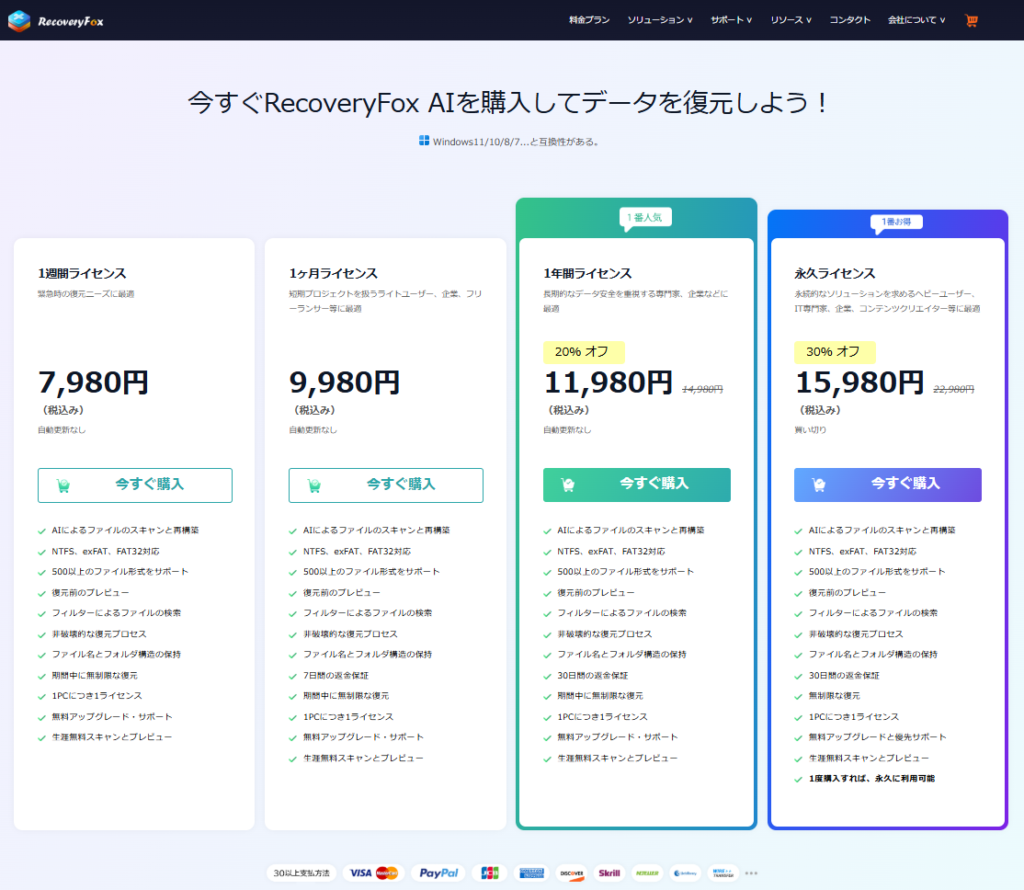1024x890 pixels.
Task: Open the 料金プラン menu item
Action: click(589, 20)
